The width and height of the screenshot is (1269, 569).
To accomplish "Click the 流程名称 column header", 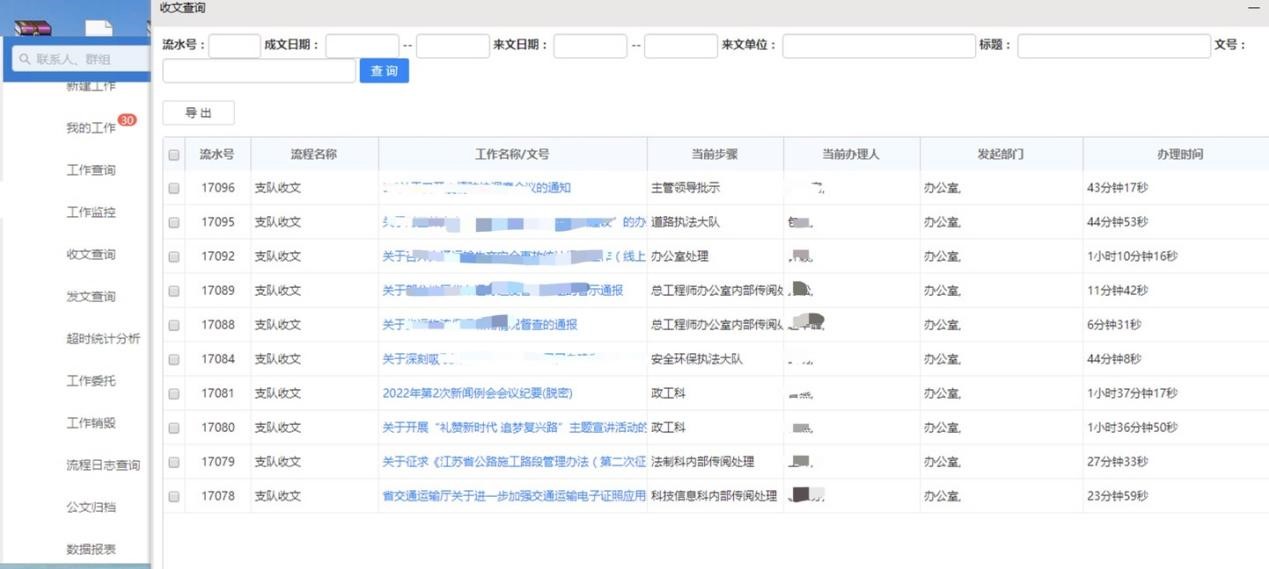I will click(x=314, y=154).
